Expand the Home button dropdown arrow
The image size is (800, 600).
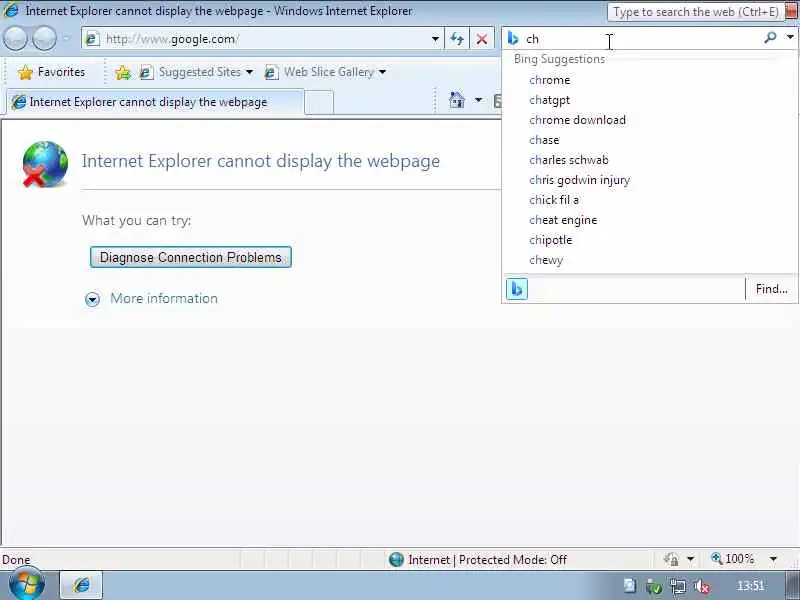(478, 100)
